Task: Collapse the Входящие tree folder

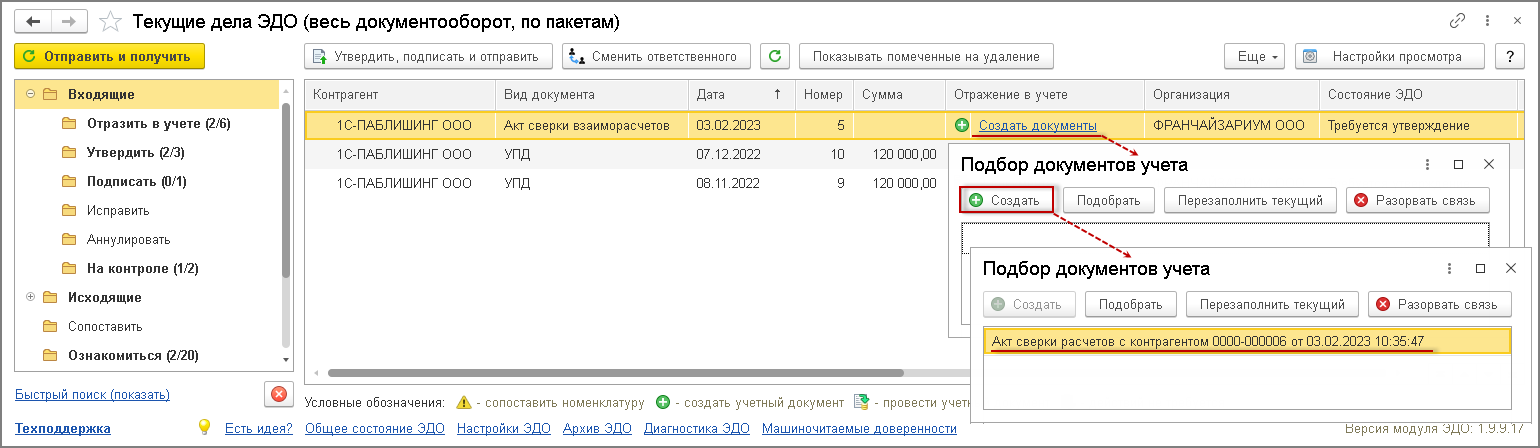Action: [31, 94]
